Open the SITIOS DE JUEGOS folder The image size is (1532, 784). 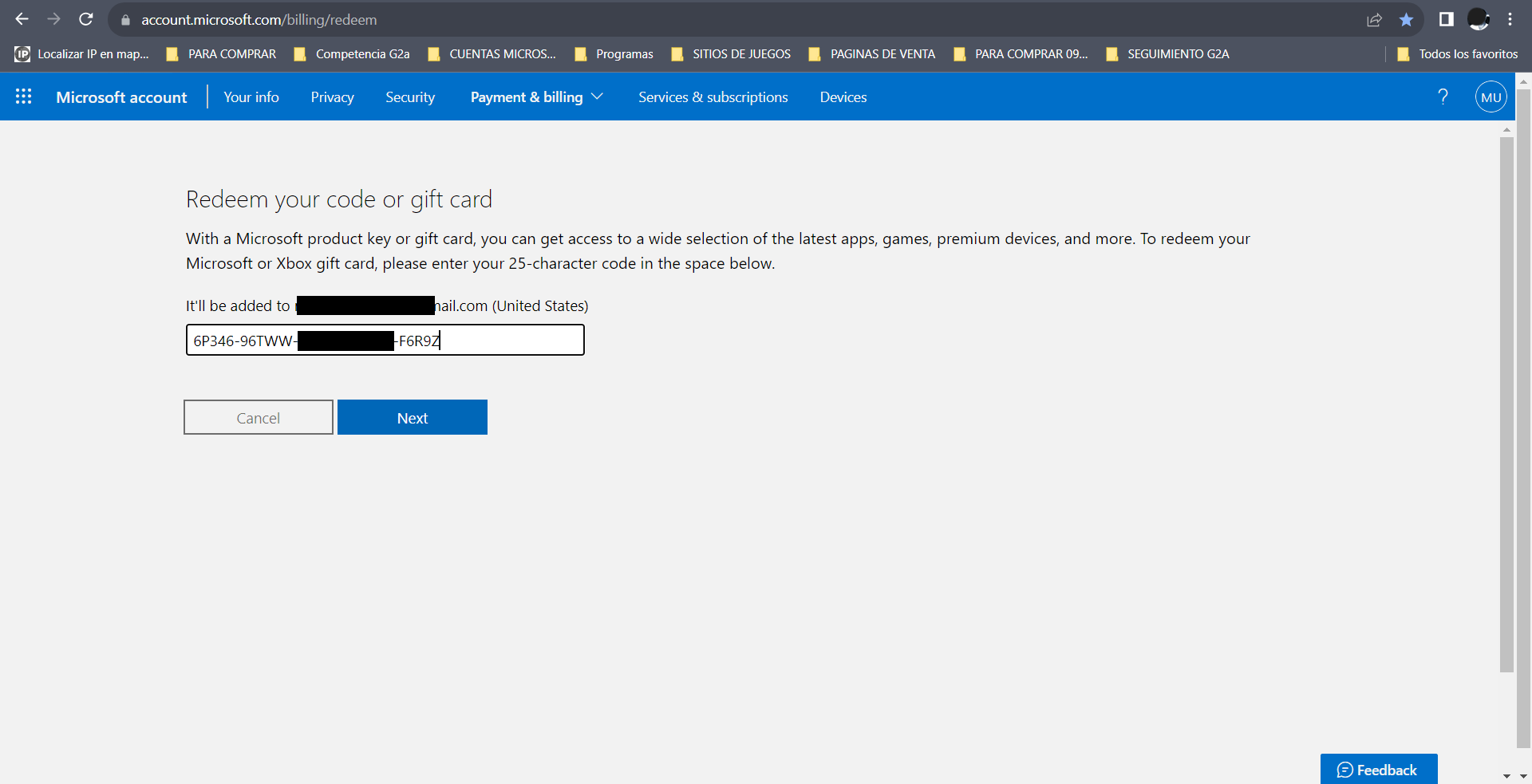pyautogui.click(x=732, y=54)
